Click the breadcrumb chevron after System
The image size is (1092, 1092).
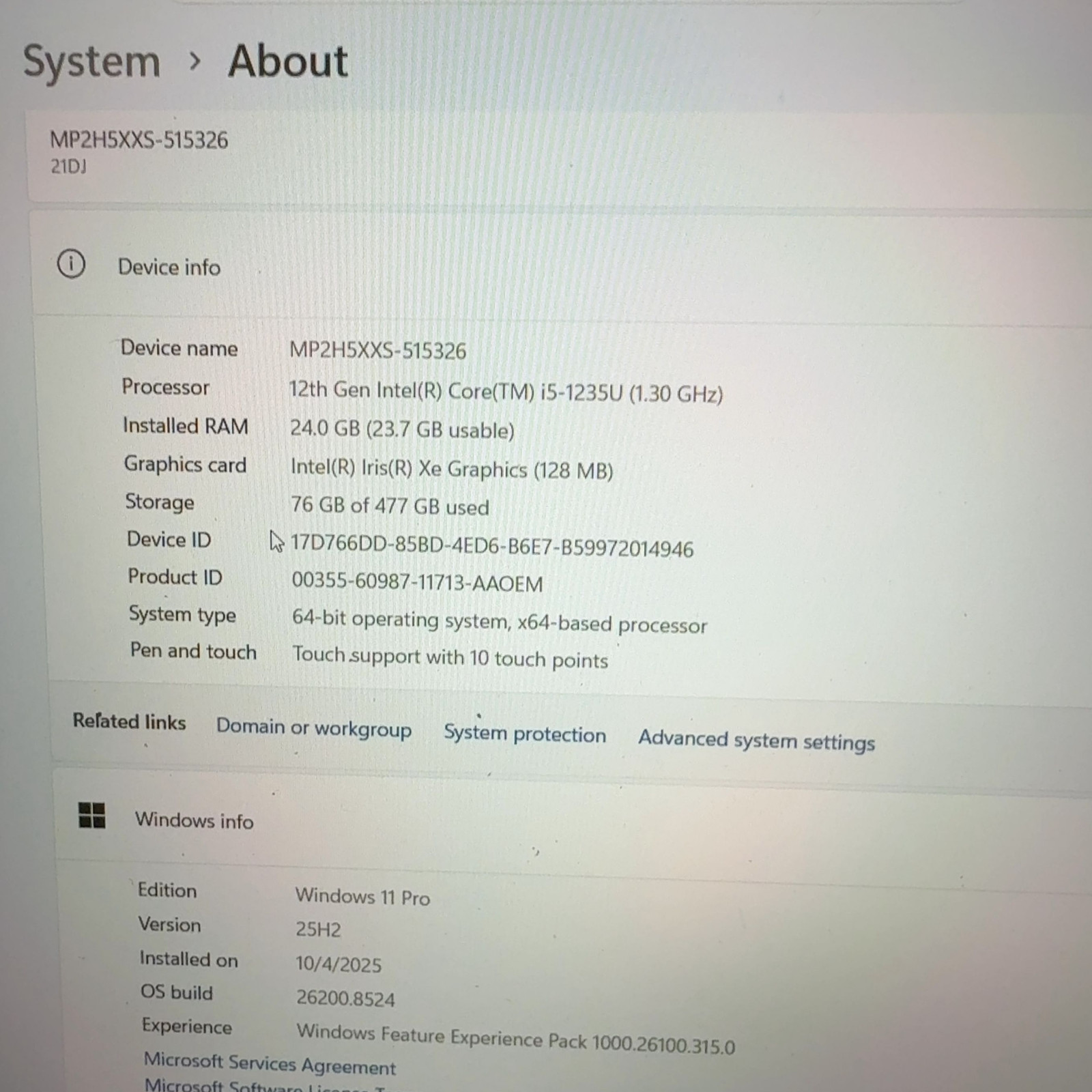coord(195,61)
